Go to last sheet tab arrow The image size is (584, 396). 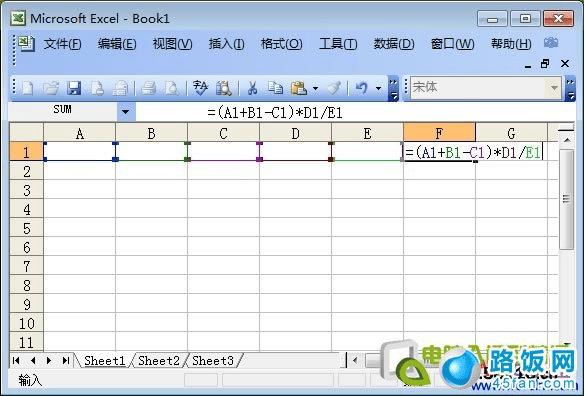66,360
